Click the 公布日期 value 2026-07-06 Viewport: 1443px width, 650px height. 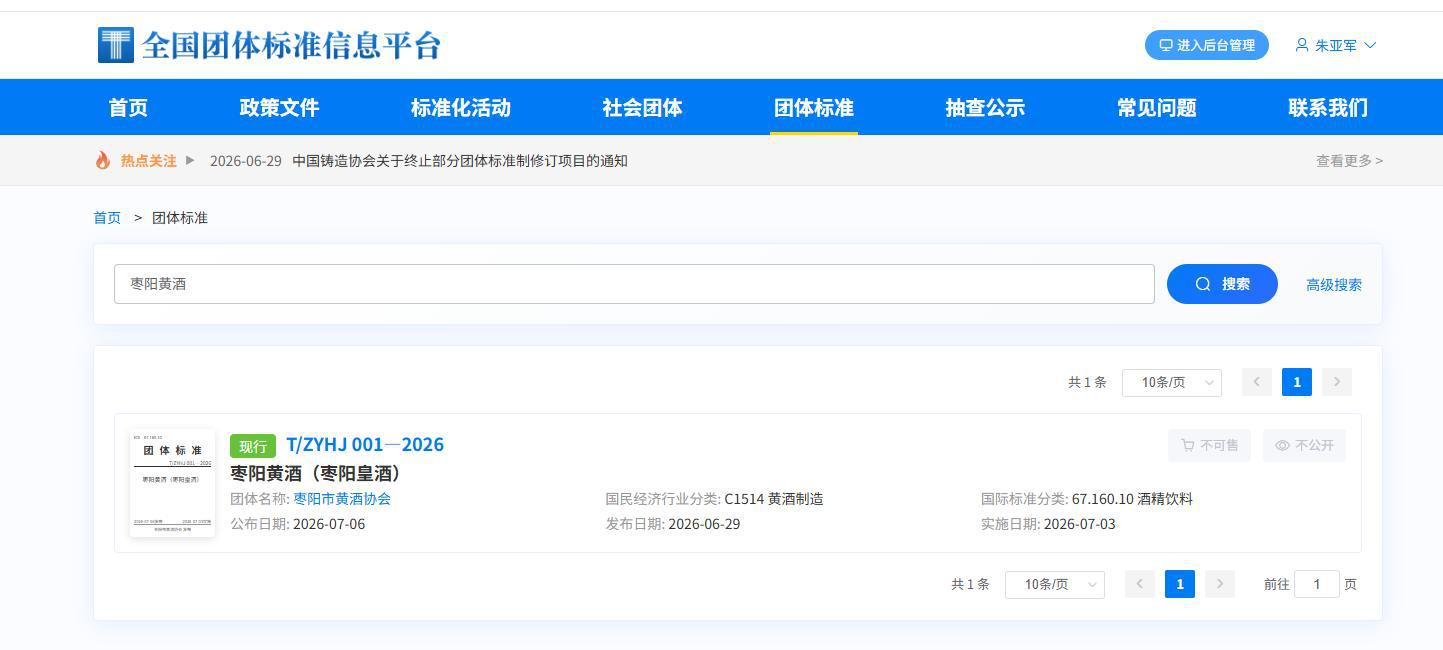[329, 524]
